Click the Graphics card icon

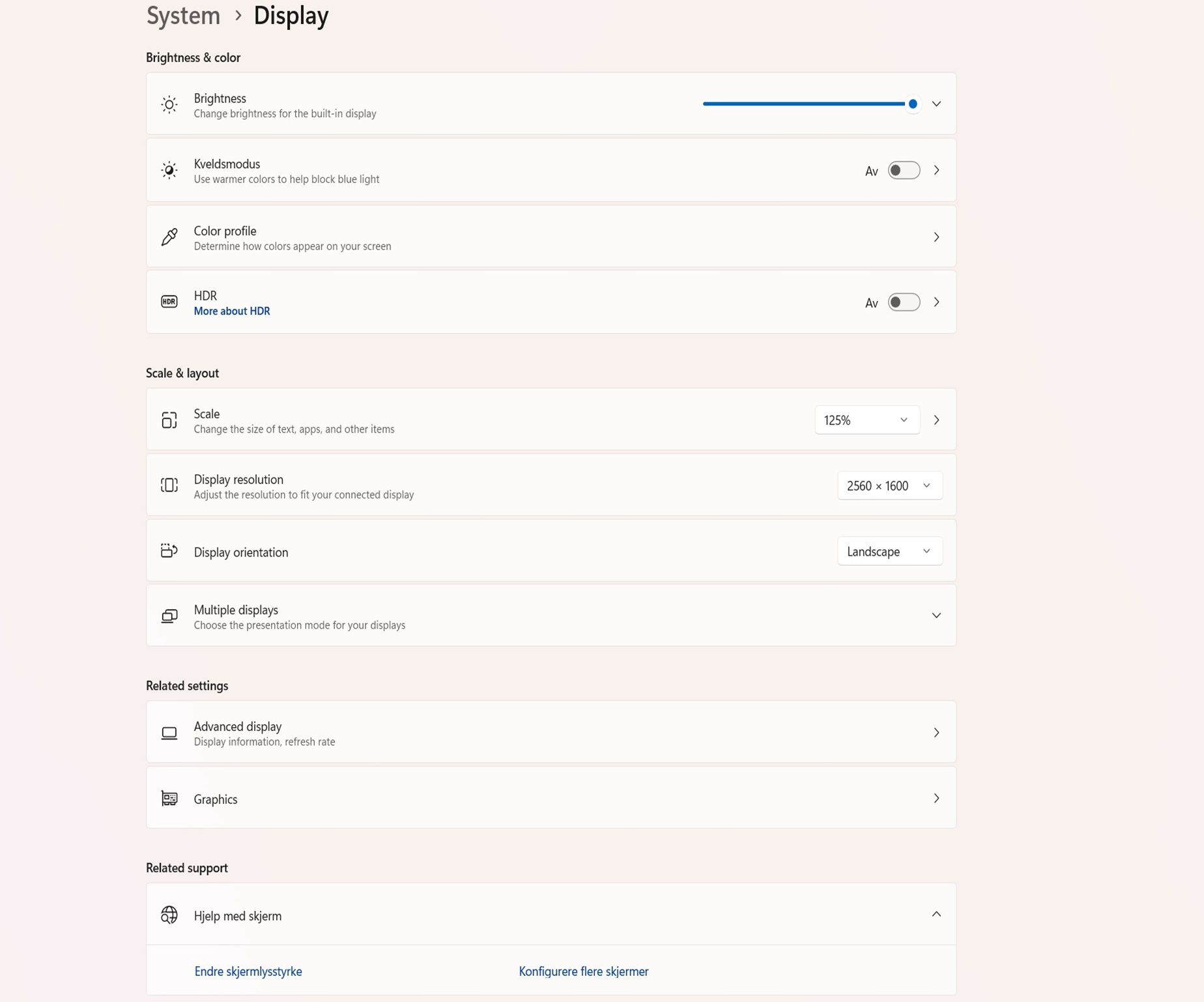(x=169, y=799)
